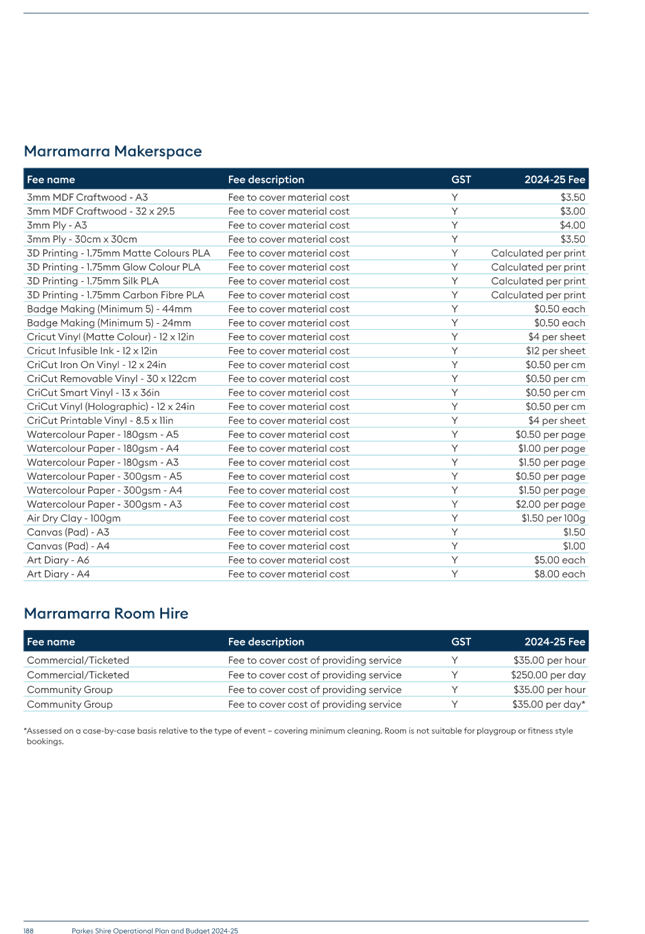The image size is (645, 934).
Task: Select the 3D Printing Silk PLA entry
Action: tap(93, 281)
